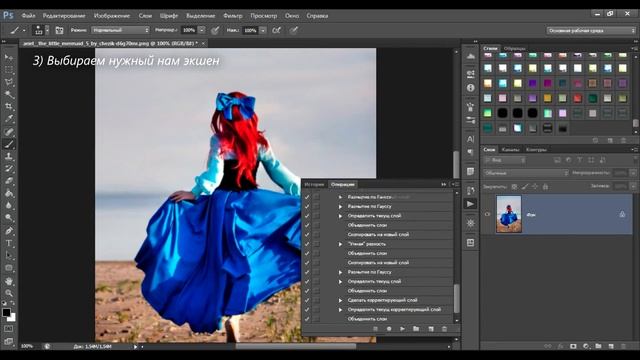Toggle dialog box for "Умная" резкость step
Image resolution: width=640 pixels, height=360 pixels.
(316, 244)
